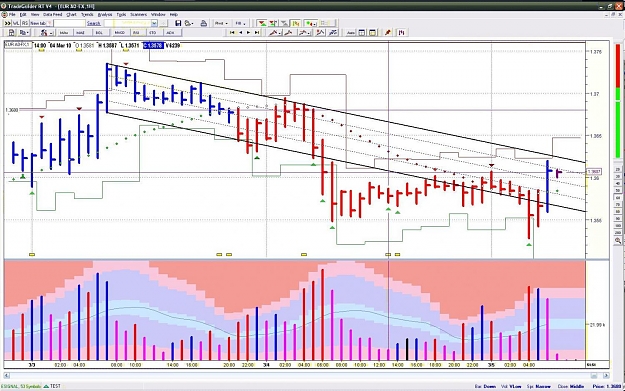Click the figure icon on the second toolbar row

[x=44, y=33]
